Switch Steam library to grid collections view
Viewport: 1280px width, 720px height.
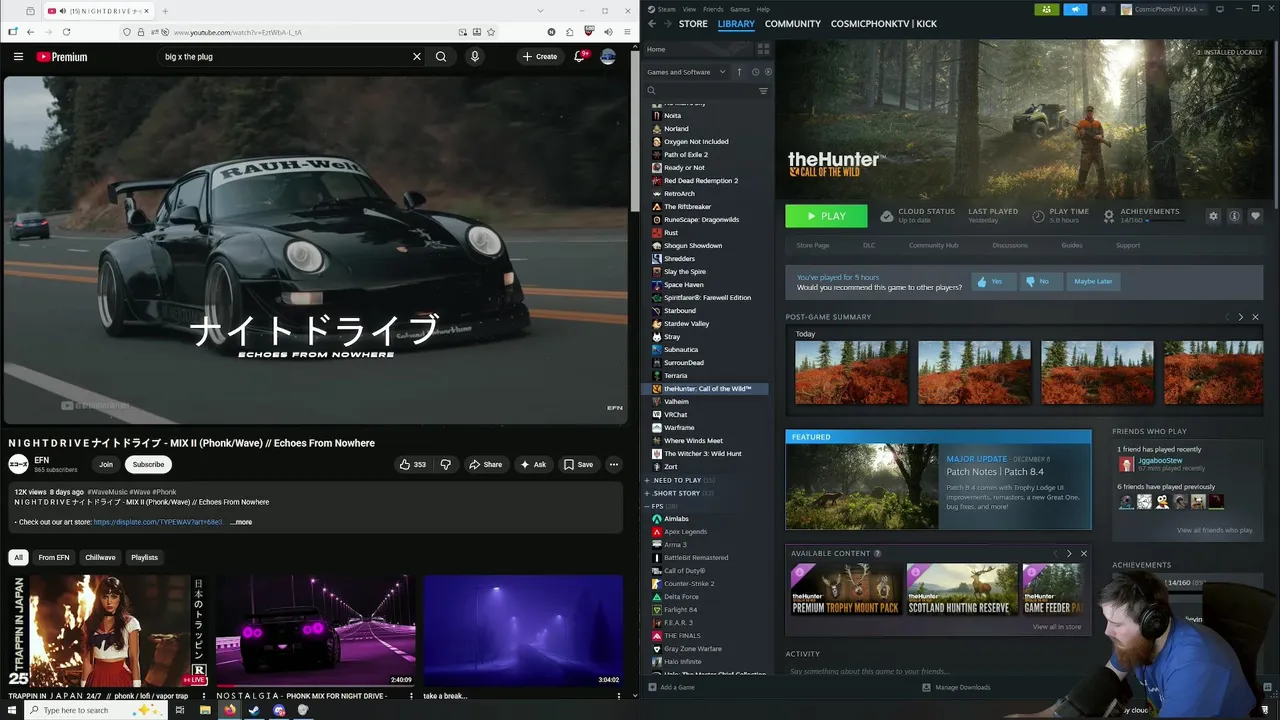763,48
